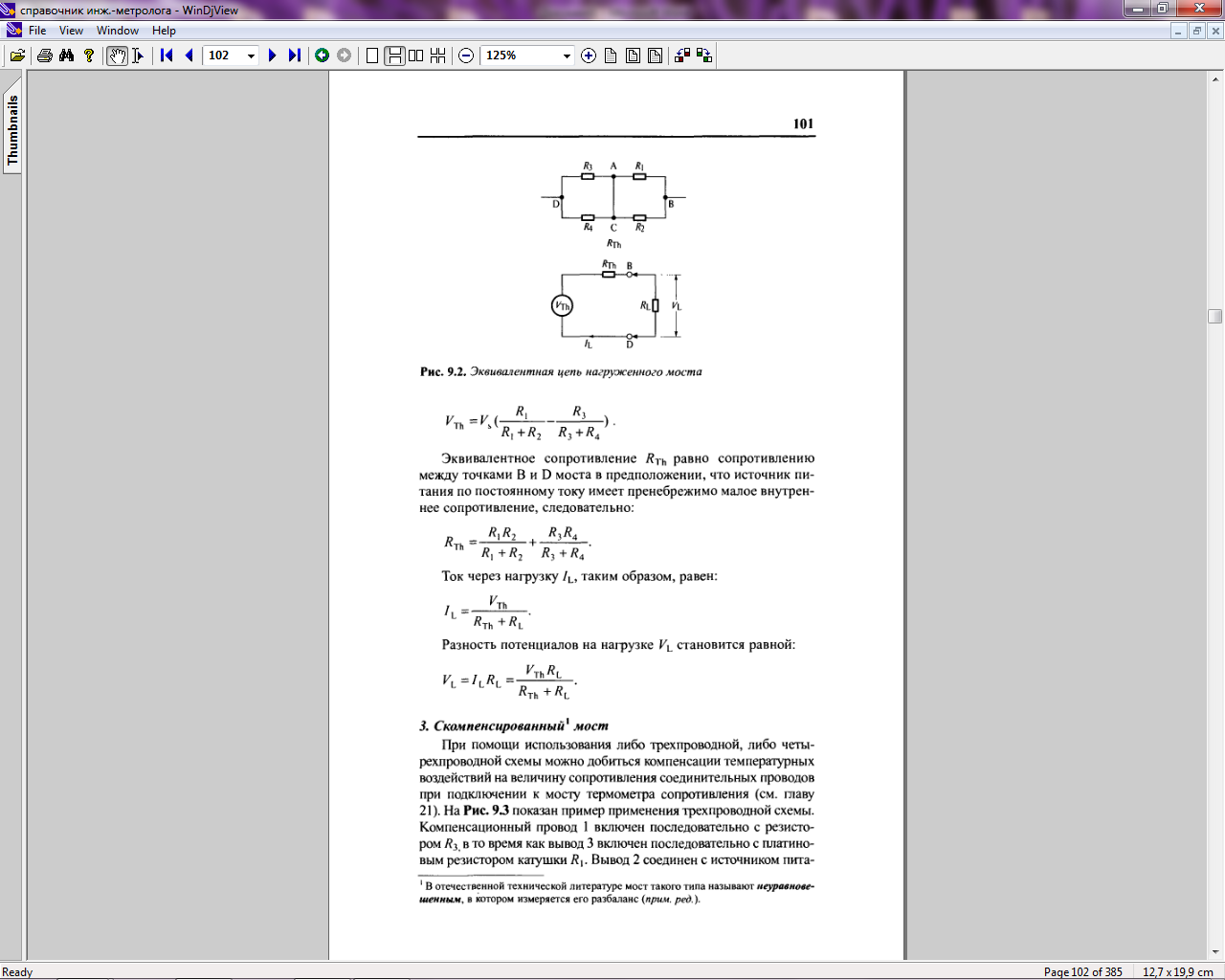
Task: Click the document icon beside the File menu
Action: click(x=13, y=31)
